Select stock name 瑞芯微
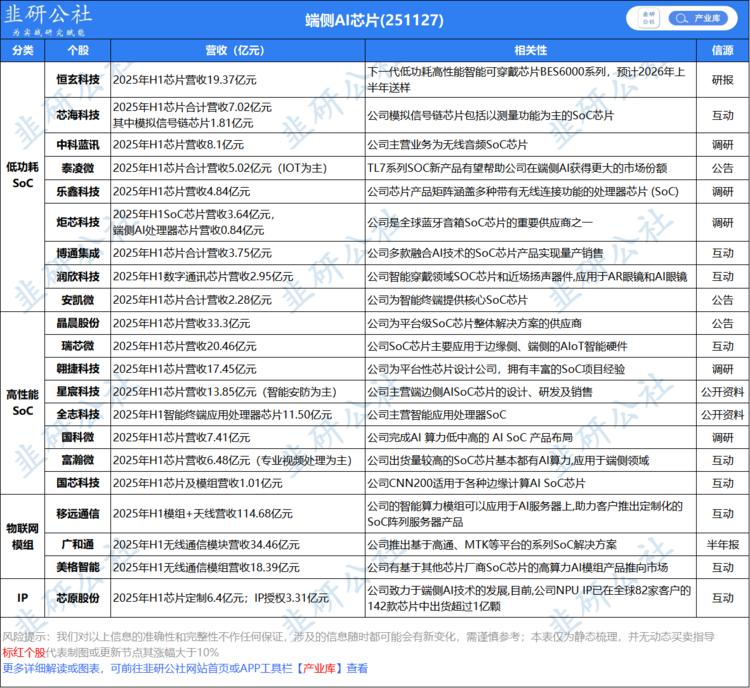This screenshot has height=688, width=750. 78,346
